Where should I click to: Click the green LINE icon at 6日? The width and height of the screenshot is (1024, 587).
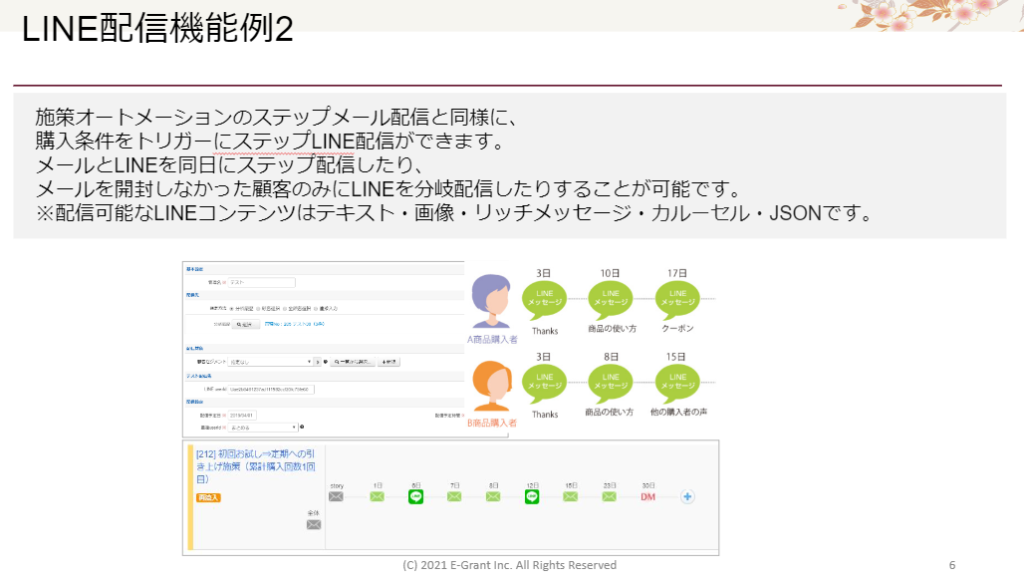[416, 496]
